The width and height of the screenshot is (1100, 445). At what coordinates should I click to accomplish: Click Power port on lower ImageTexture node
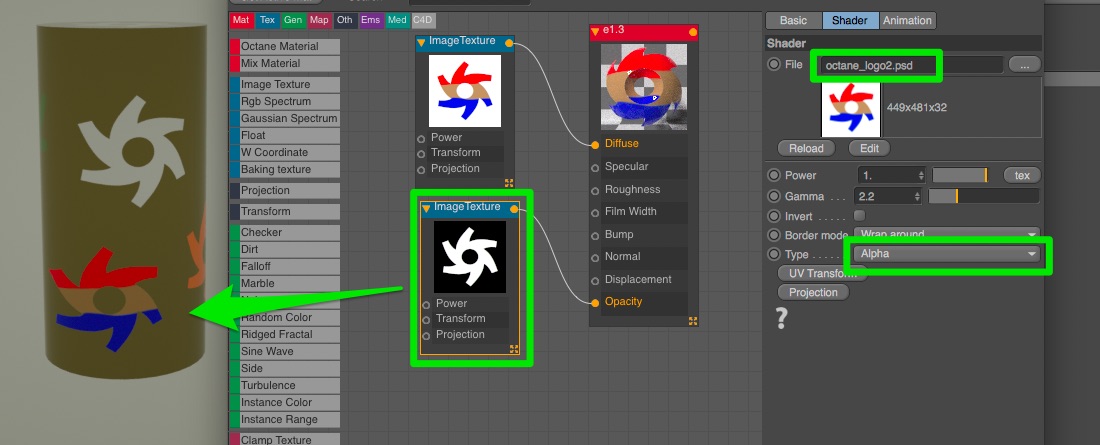[x=427, y=304]
